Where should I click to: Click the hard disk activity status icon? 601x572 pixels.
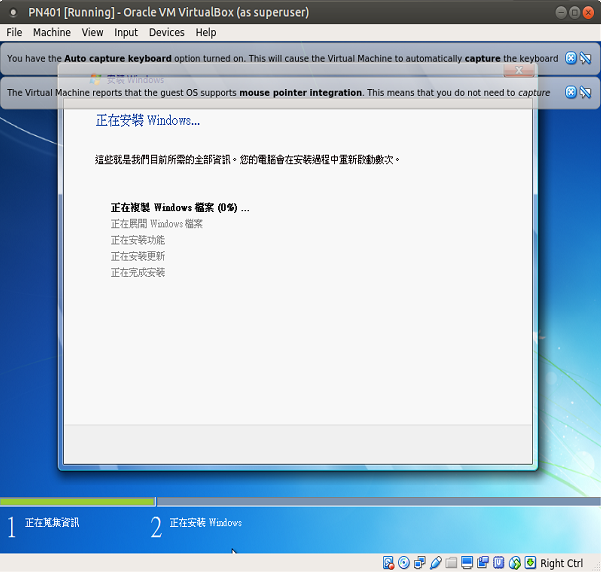(388, 563)
